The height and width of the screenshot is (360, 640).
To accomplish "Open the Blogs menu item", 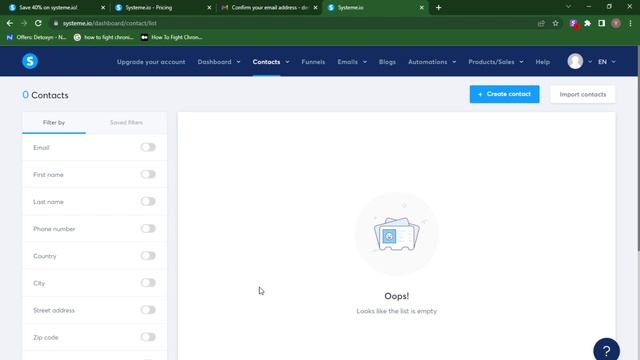I will click(x=387, y=62).
